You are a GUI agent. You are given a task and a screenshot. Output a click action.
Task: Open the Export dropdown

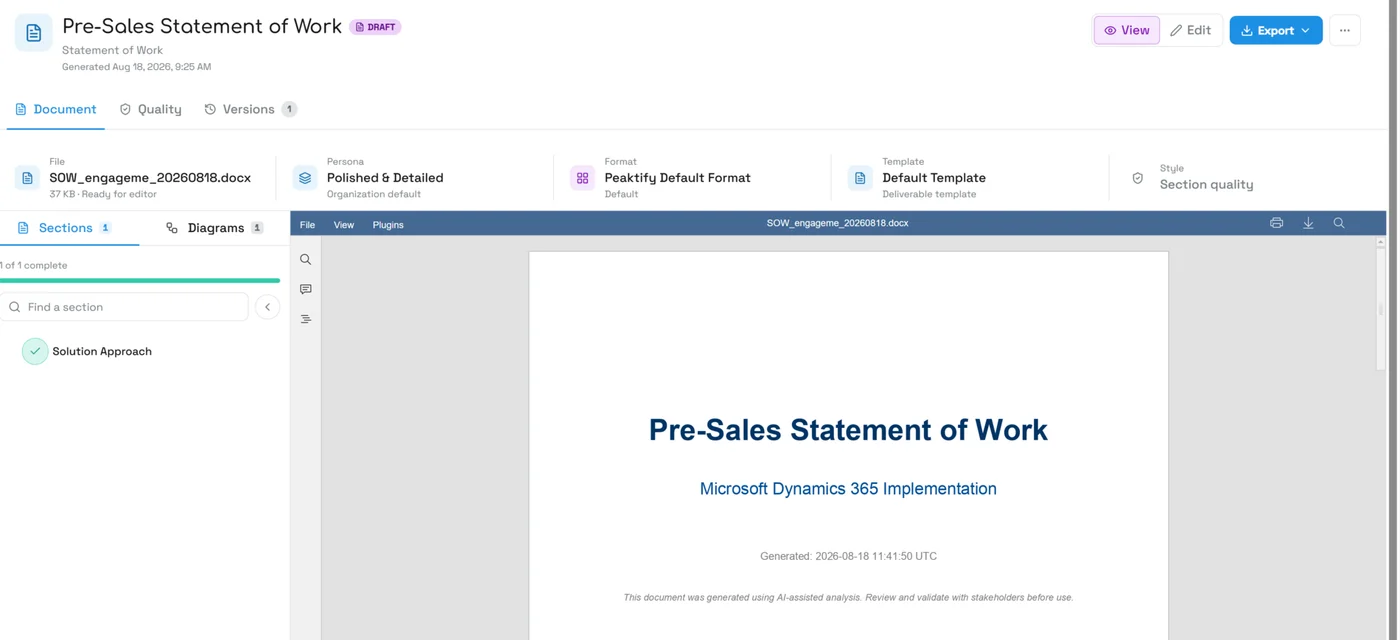[x=1276, y=30]
